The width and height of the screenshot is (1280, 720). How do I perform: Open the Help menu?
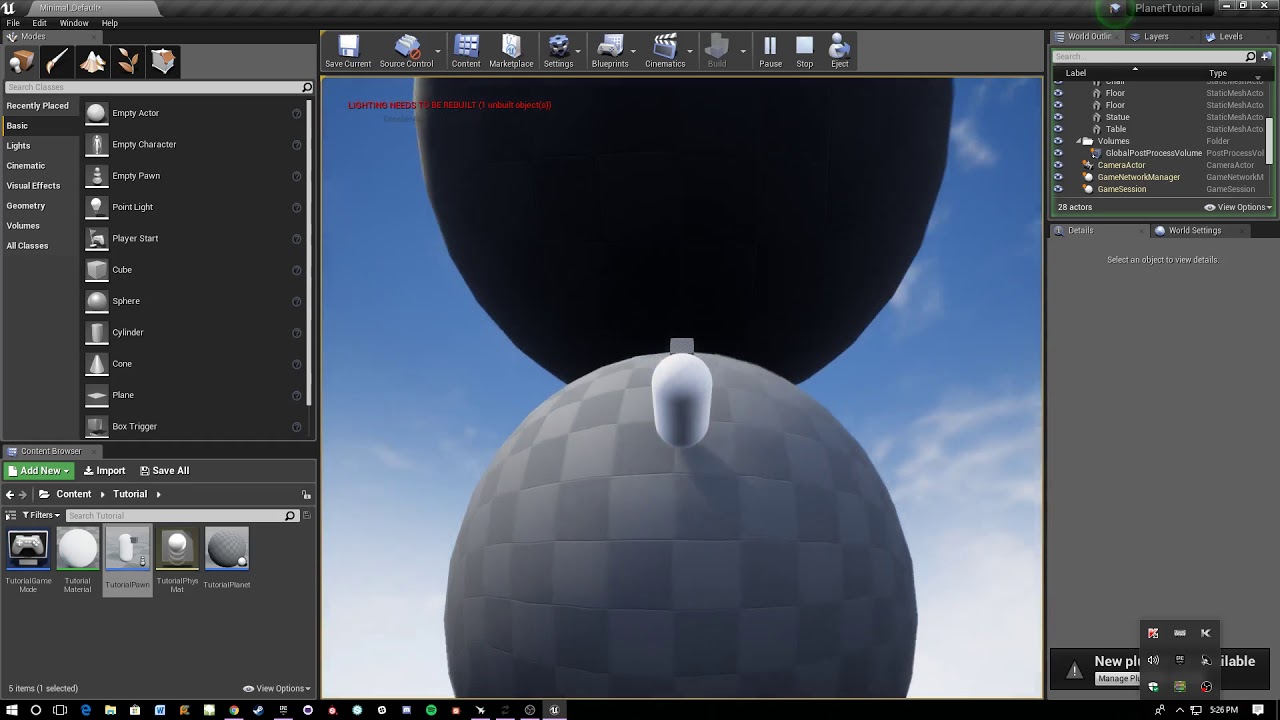110,23
